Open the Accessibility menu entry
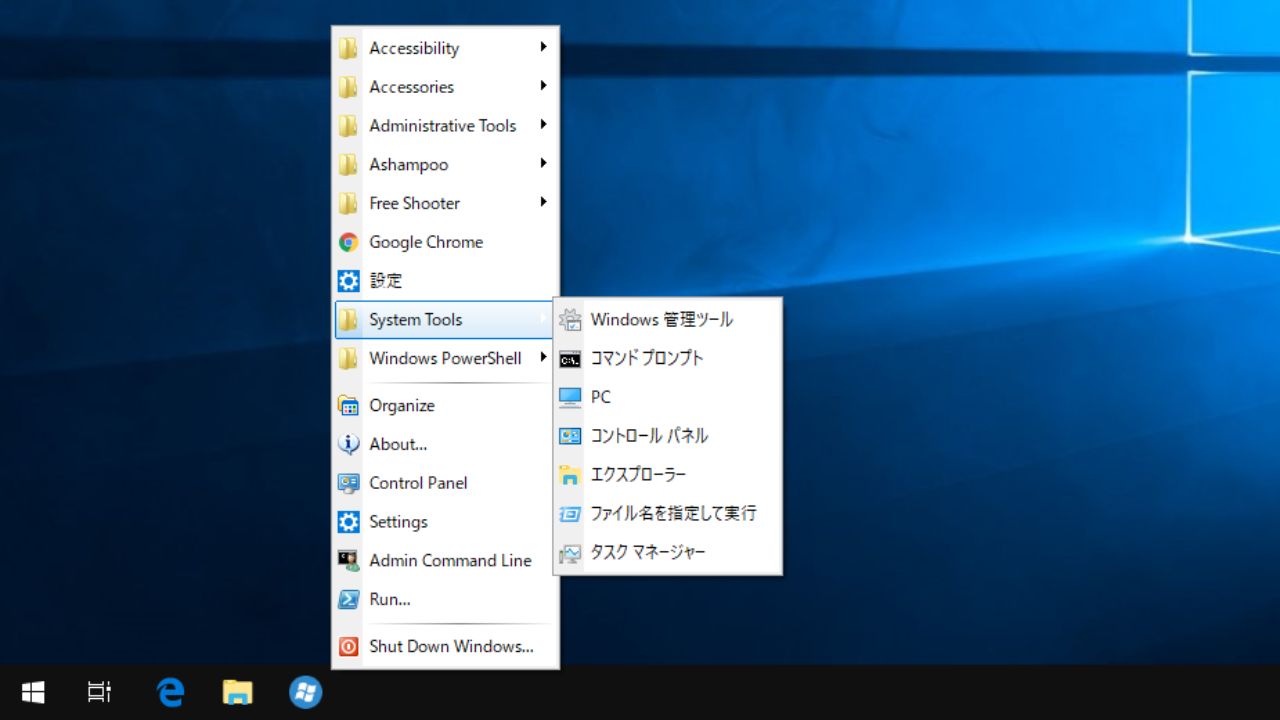 (445, 48)
